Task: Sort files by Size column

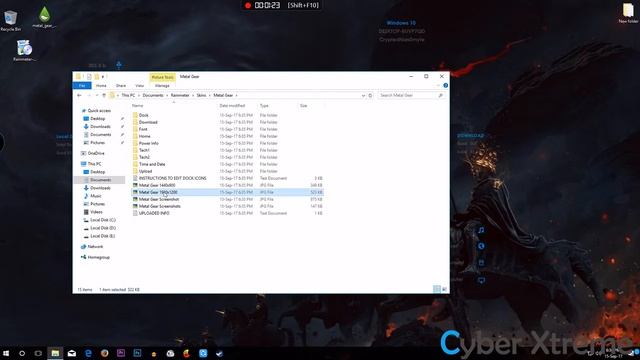Action: pos(304,106)
